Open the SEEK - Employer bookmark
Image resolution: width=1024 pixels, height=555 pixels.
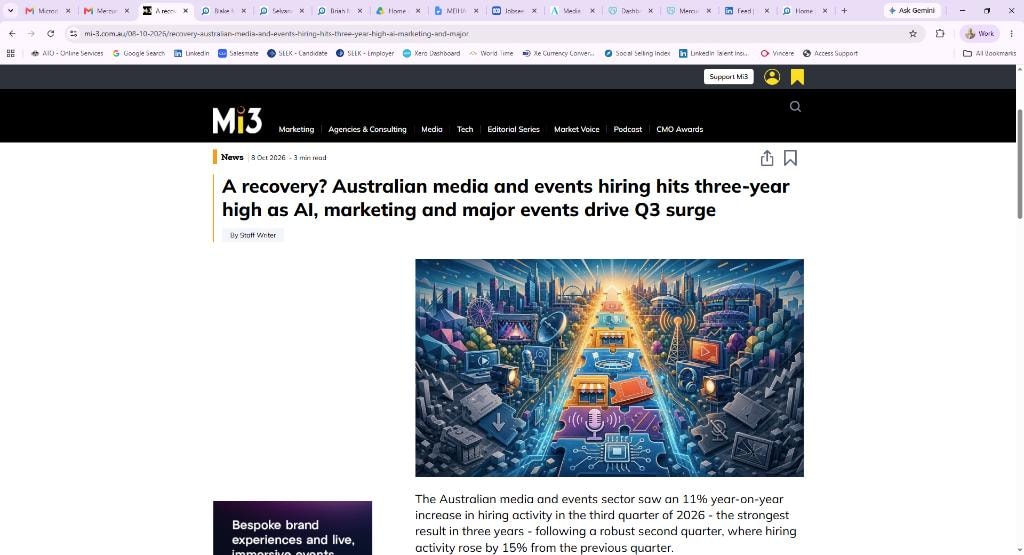(x=365, y=54)
